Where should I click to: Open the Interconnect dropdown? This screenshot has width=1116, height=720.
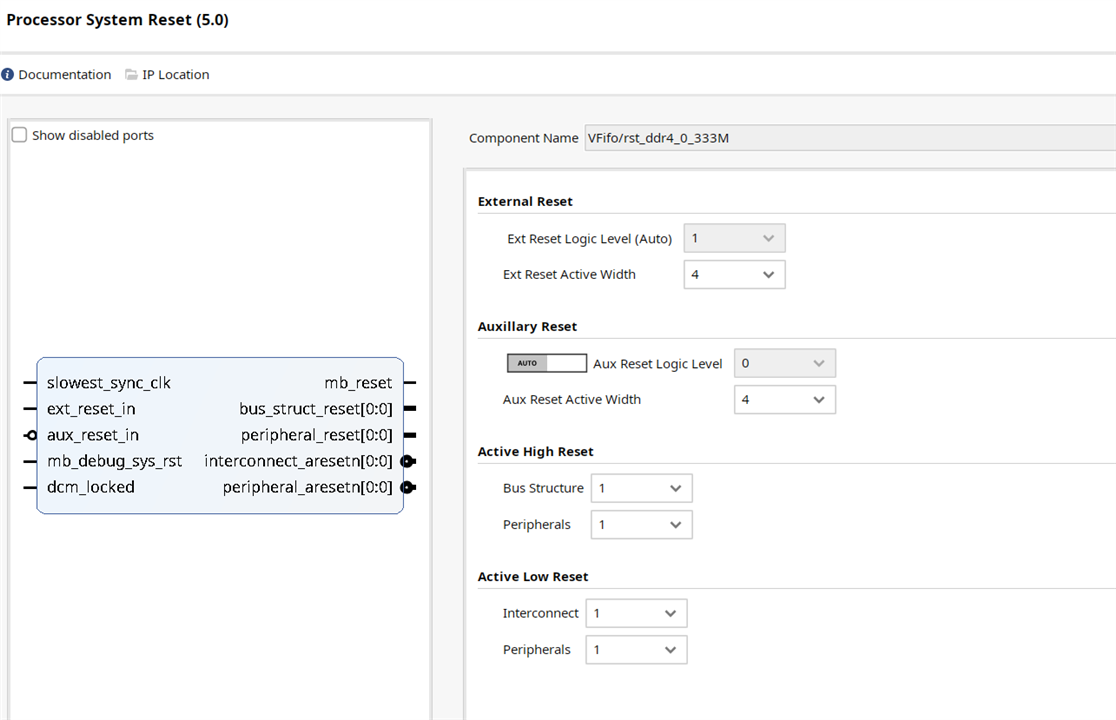pos(636,613)
